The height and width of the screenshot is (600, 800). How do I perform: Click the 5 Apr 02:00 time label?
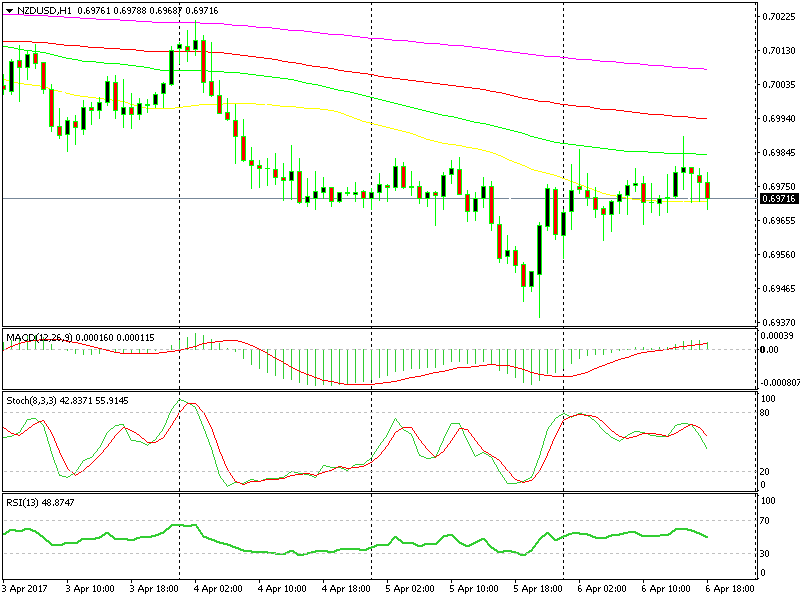click(x=410, y=589)
